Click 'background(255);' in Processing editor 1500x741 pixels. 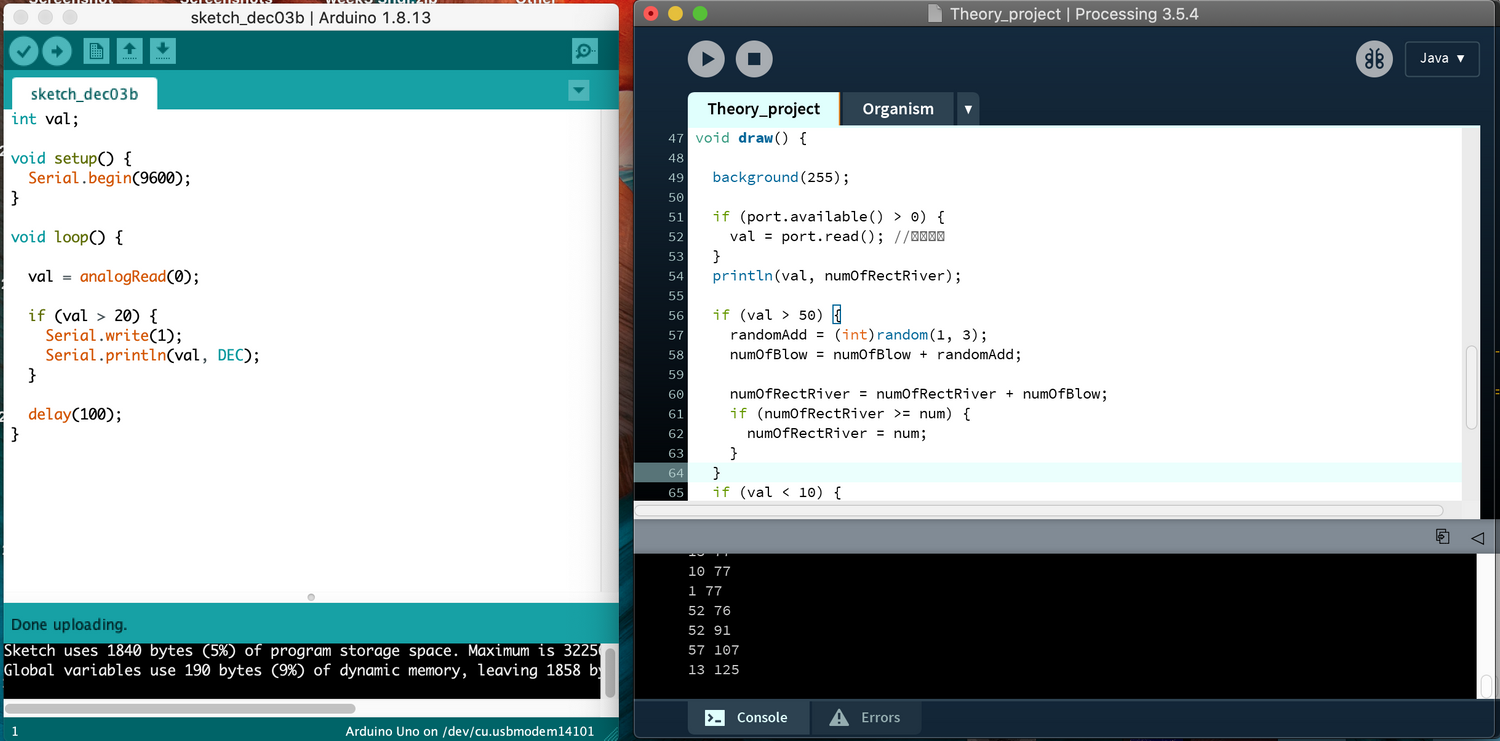(x=780, y=177)
